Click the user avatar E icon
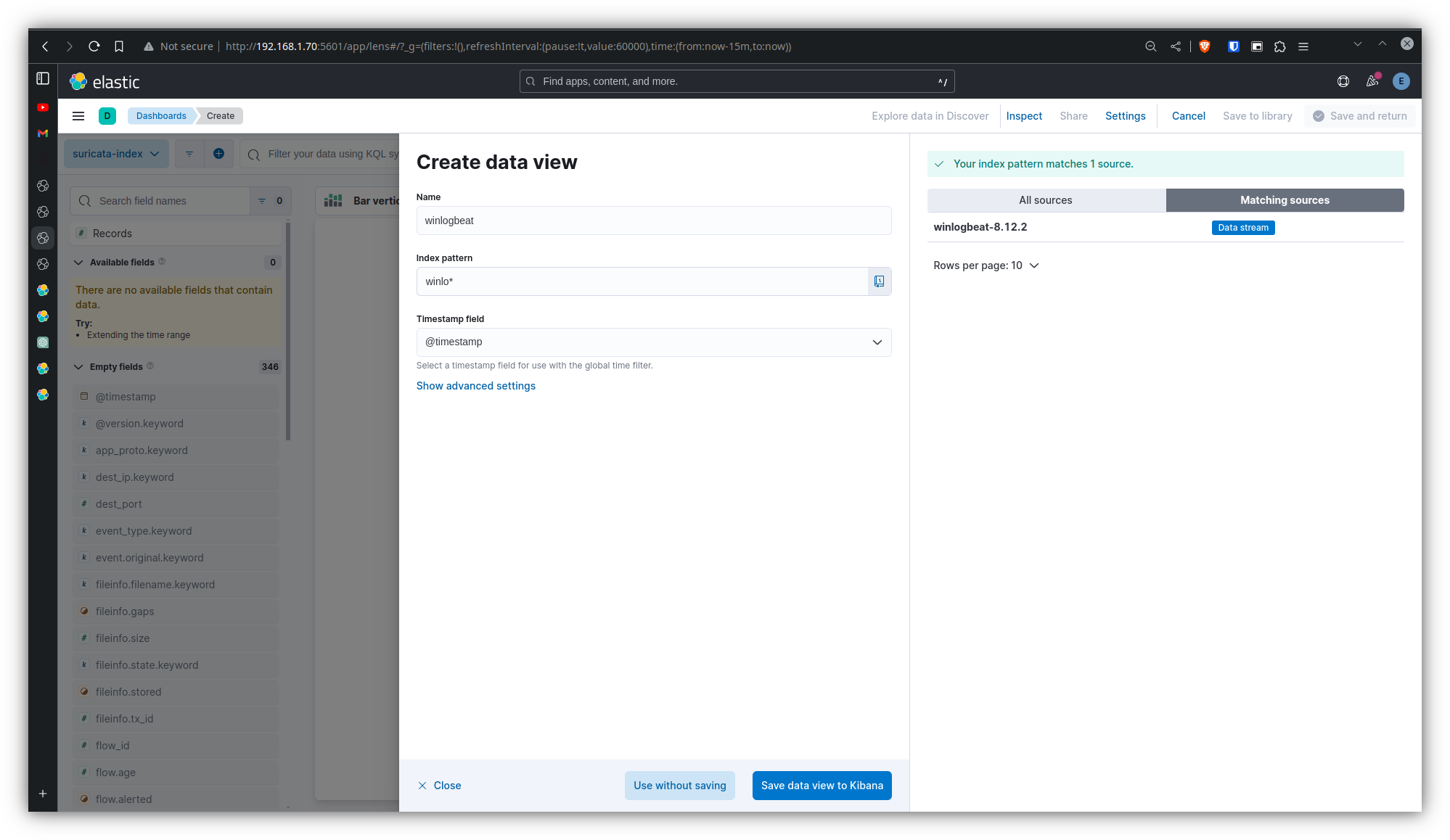Screen dimensions: 1450x840 1401,81
